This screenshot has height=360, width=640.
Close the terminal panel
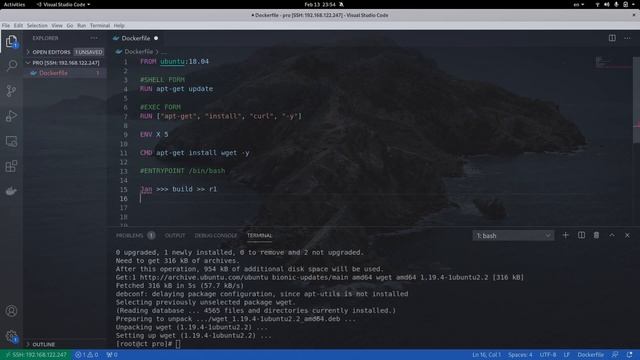coord(627,235)
